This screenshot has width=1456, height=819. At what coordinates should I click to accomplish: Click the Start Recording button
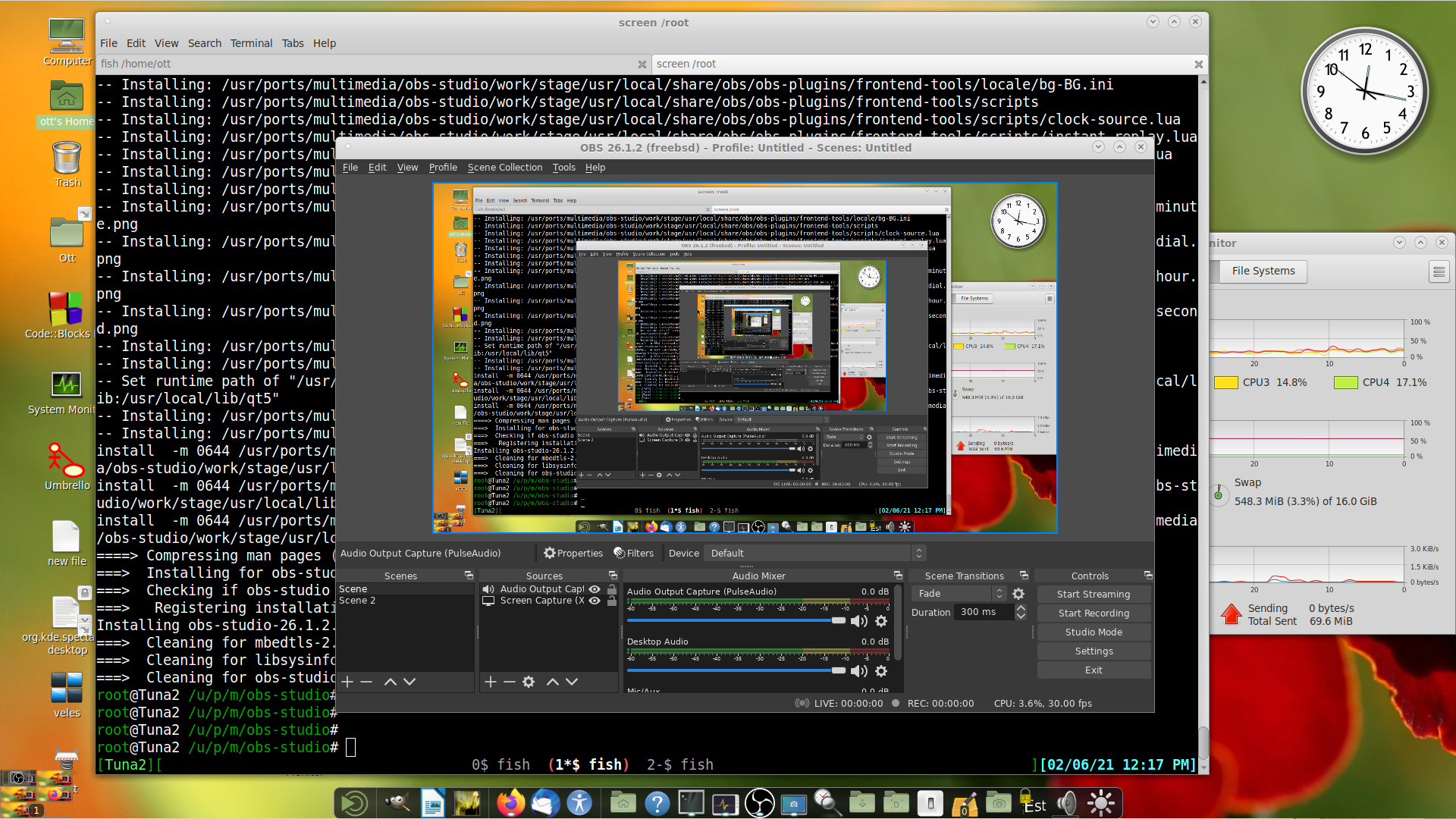coord(1093,613)
